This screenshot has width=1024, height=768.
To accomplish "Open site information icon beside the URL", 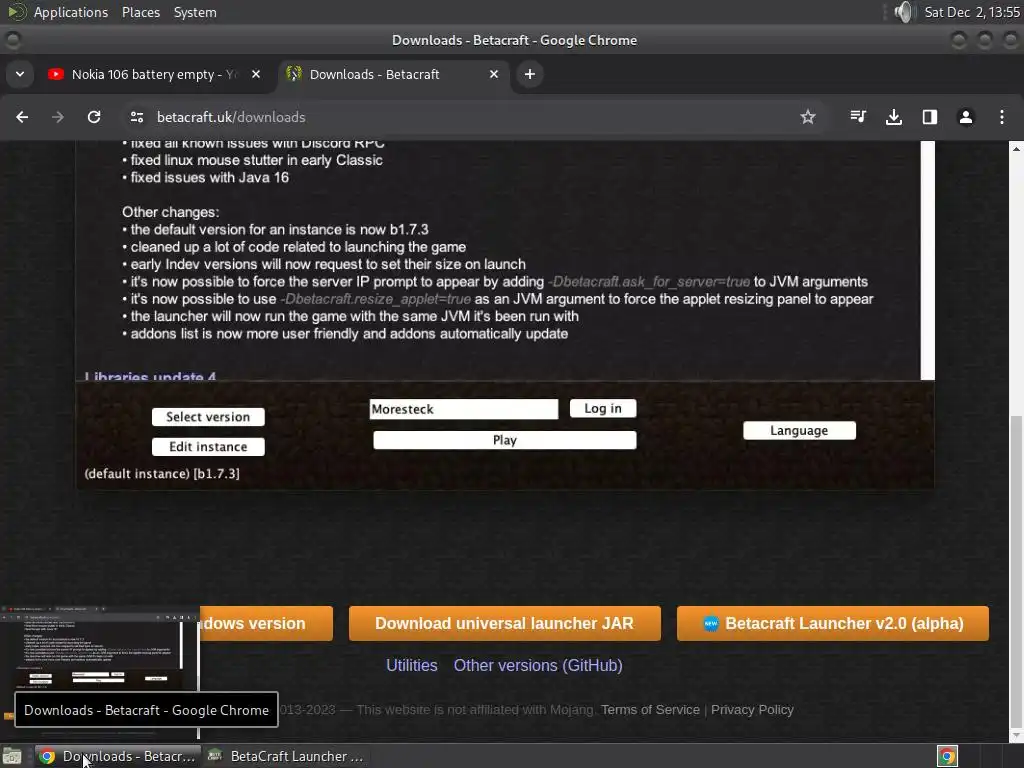I will (x=137, y=117).
